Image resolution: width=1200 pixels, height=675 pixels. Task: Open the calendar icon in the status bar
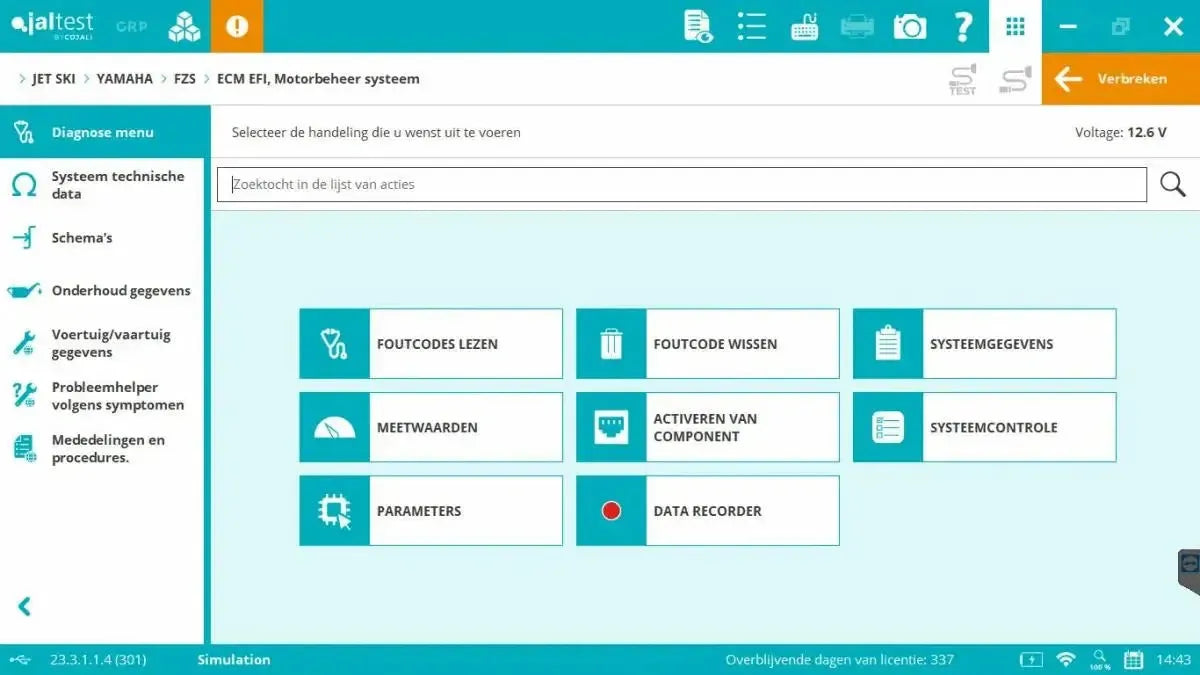(1133, 659)
